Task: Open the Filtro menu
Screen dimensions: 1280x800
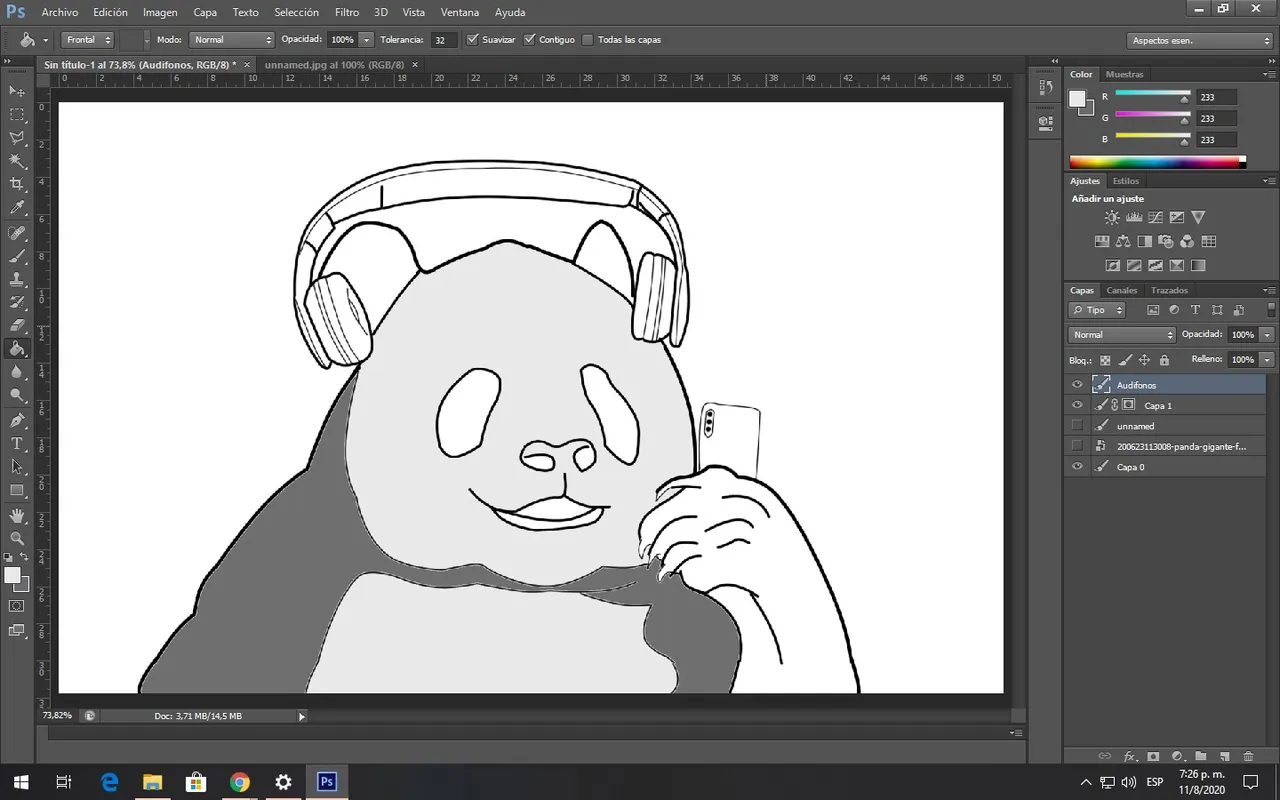Action: (347, 12)
